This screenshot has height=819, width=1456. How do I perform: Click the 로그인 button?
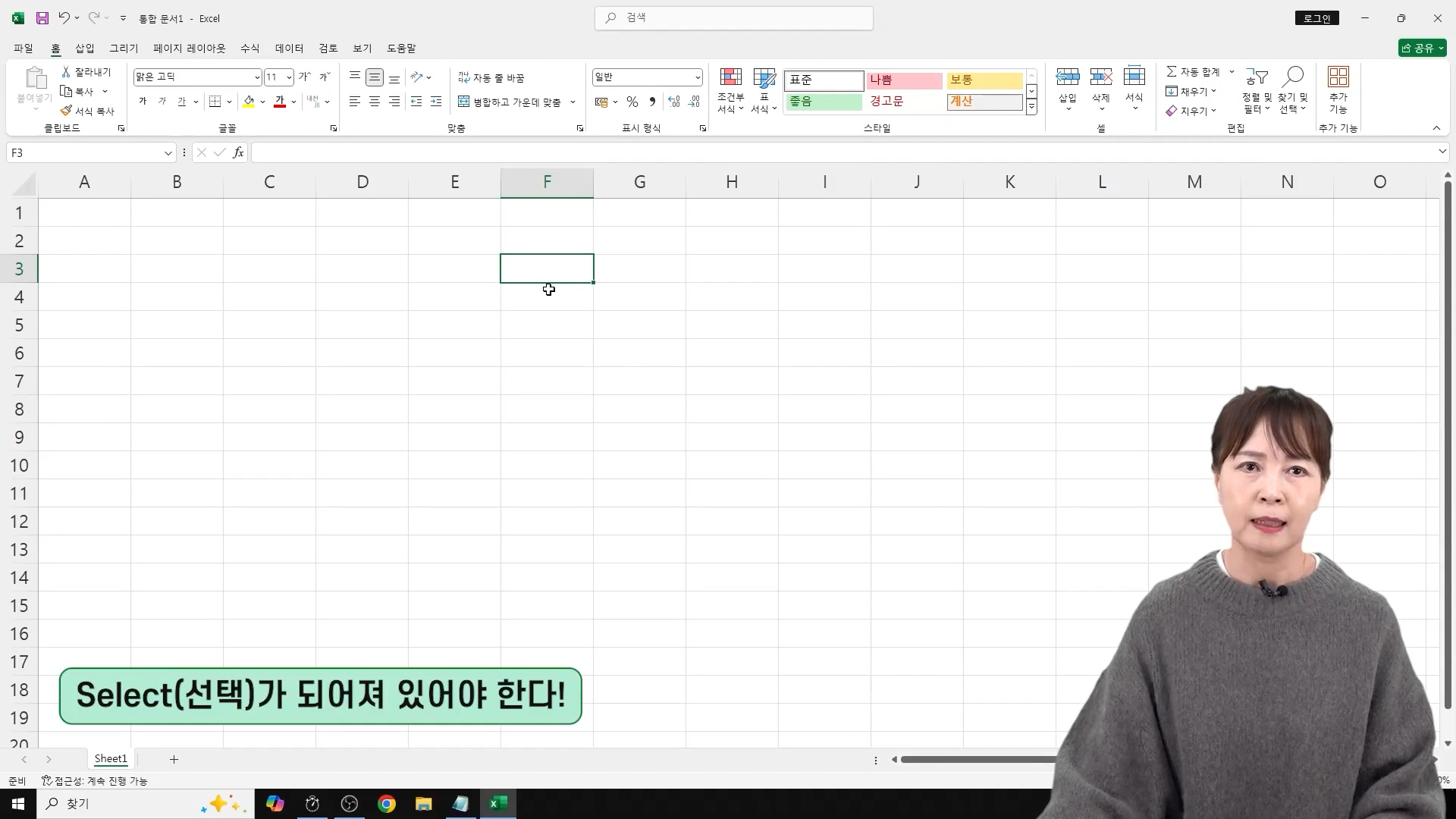click(1317, 18)
